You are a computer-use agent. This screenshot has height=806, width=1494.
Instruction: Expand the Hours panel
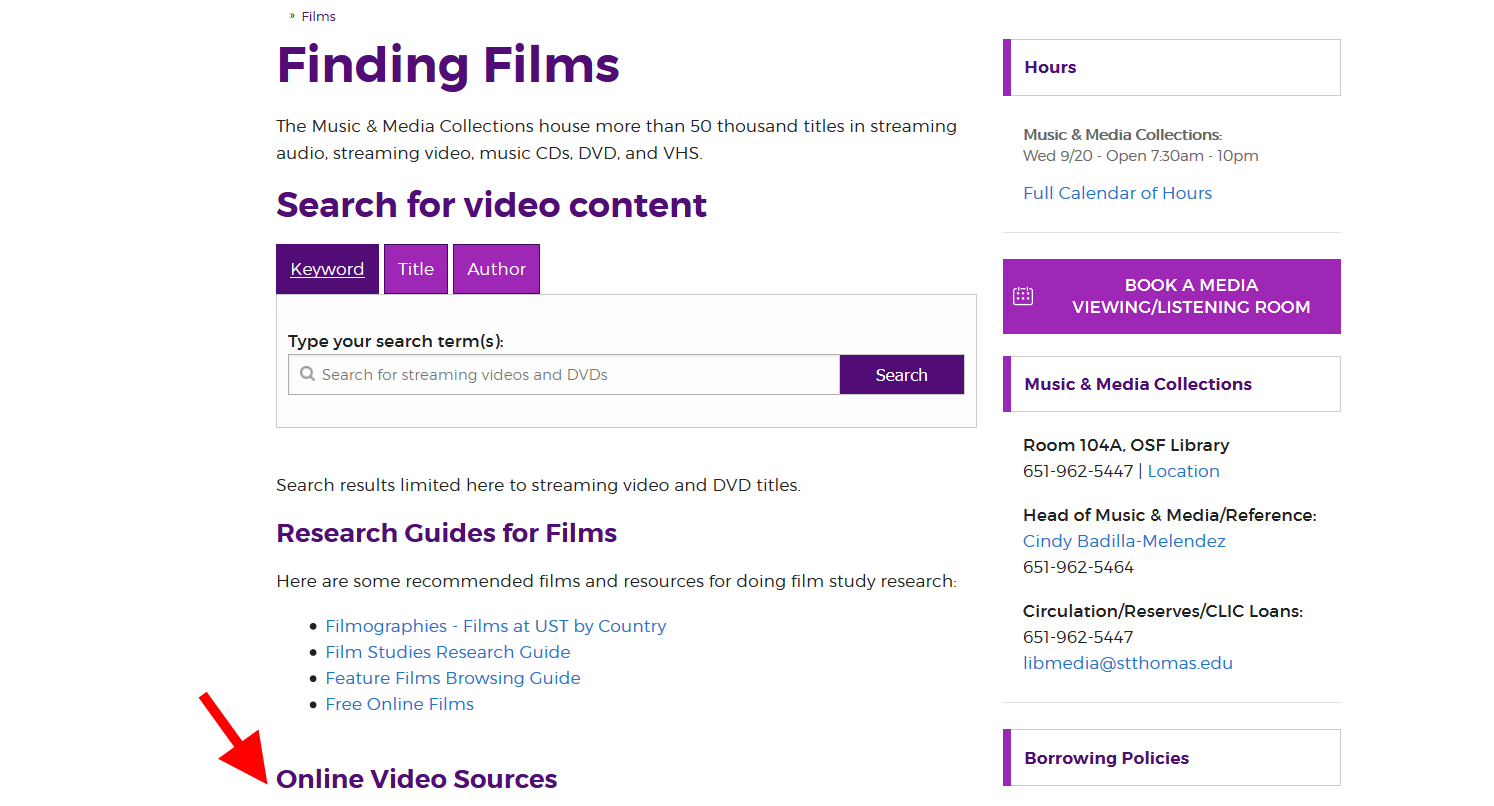click(1050, 67)
